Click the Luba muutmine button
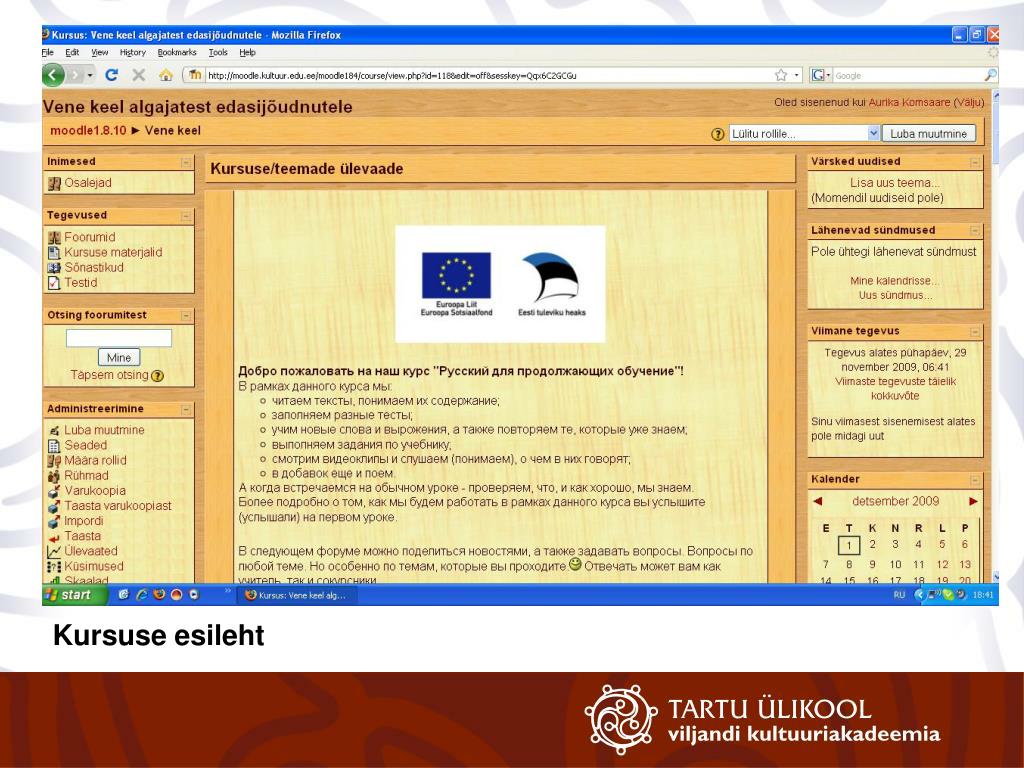The width and height of the screenshot is (1024, 768). [929, 134]
